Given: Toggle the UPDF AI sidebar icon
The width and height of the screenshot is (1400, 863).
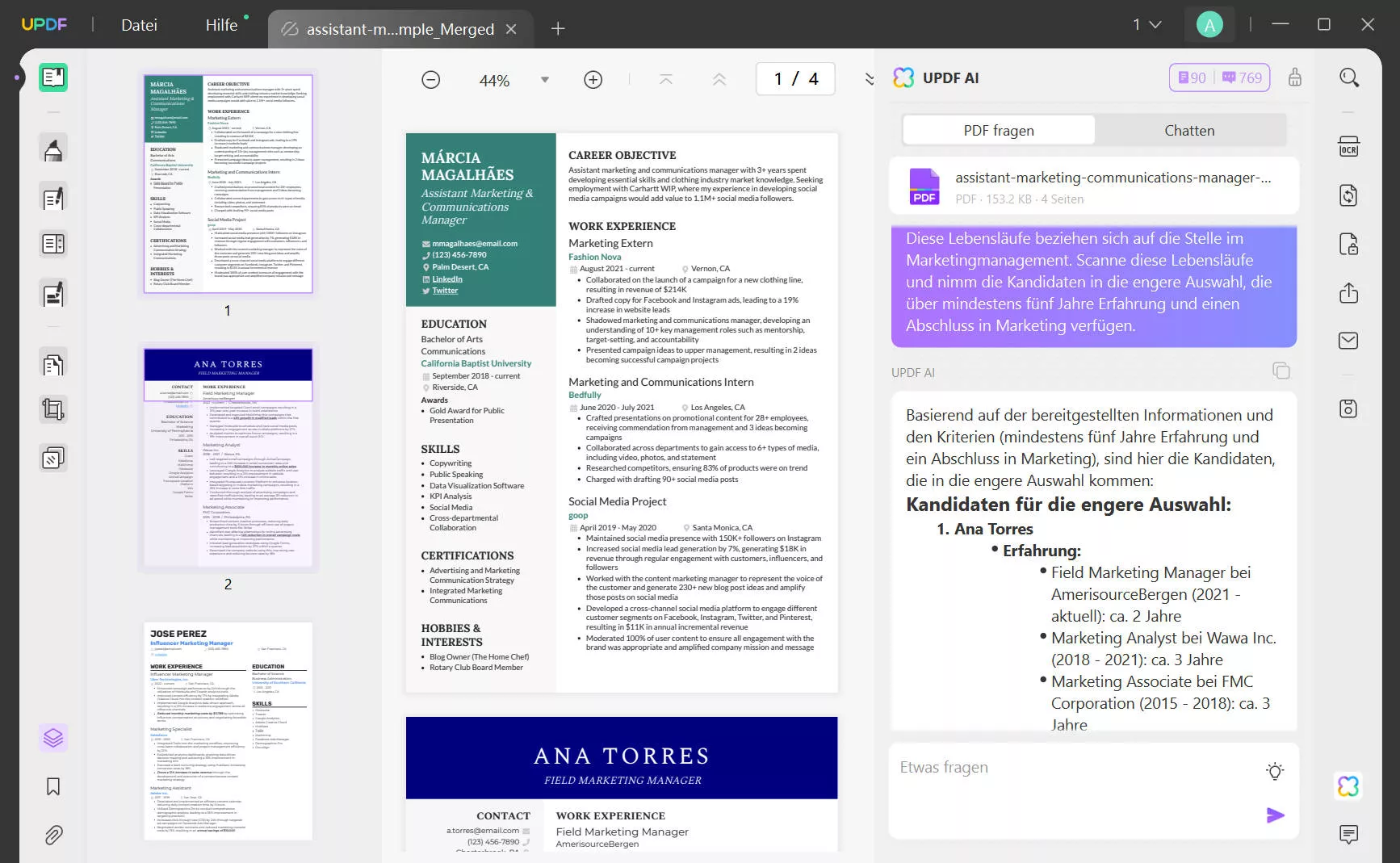Looking at the screenshot, I should pos(1348,786).
